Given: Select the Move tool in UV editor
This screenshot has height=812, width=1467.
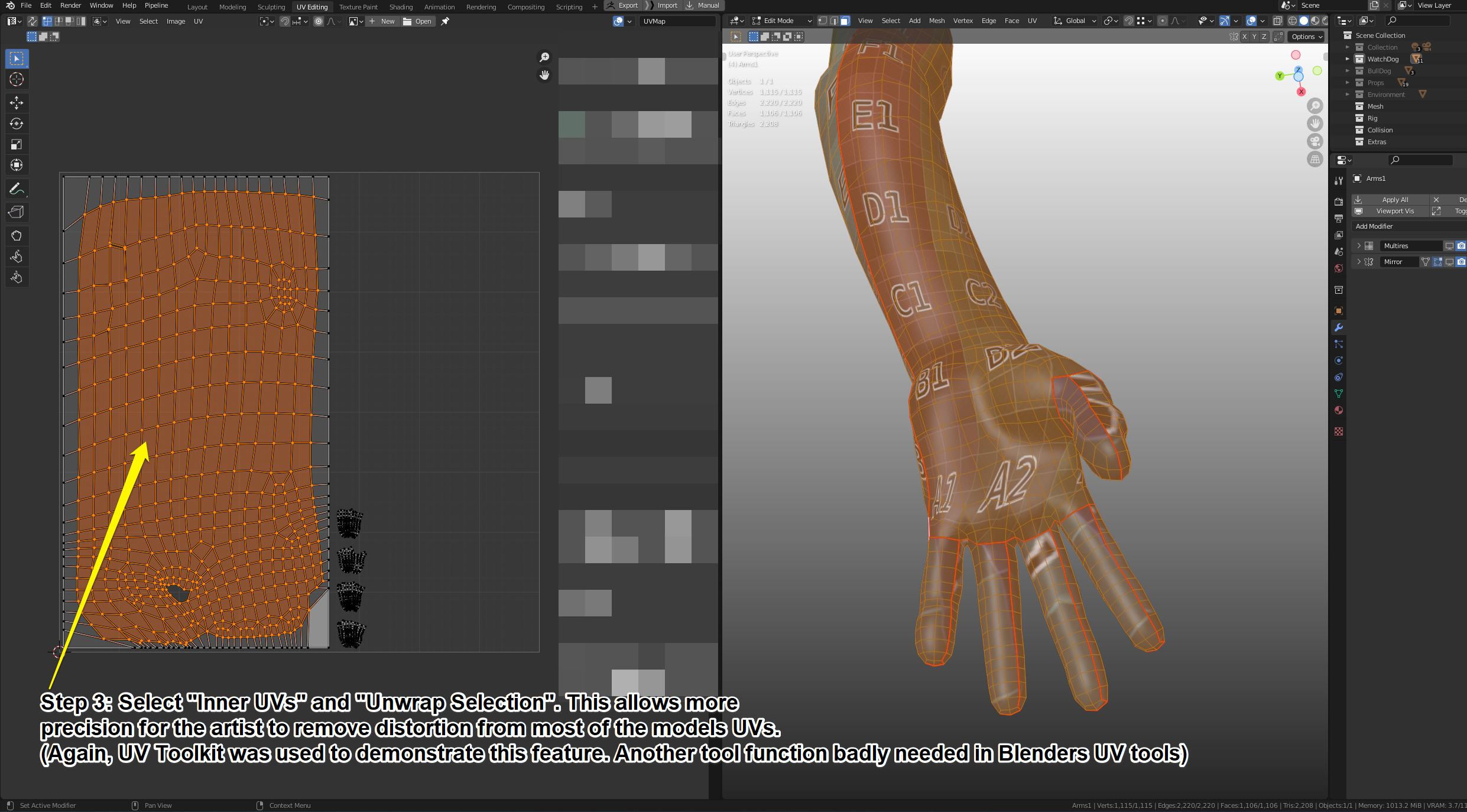Looking at the screenshot, I should click(x=17, y=103).
